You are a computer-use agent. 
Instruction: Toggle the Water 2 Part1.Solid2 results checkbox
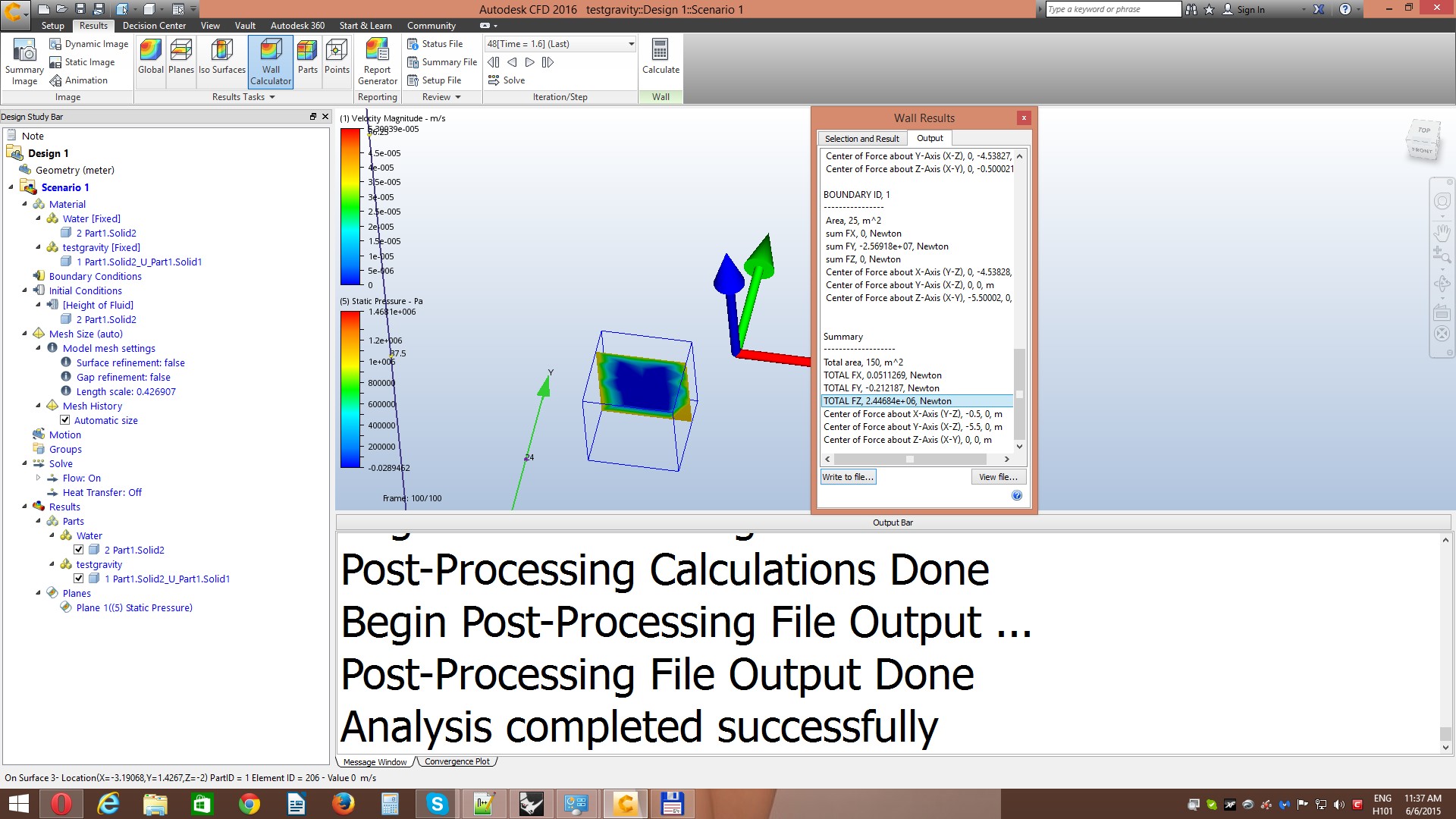click(79, 550)
